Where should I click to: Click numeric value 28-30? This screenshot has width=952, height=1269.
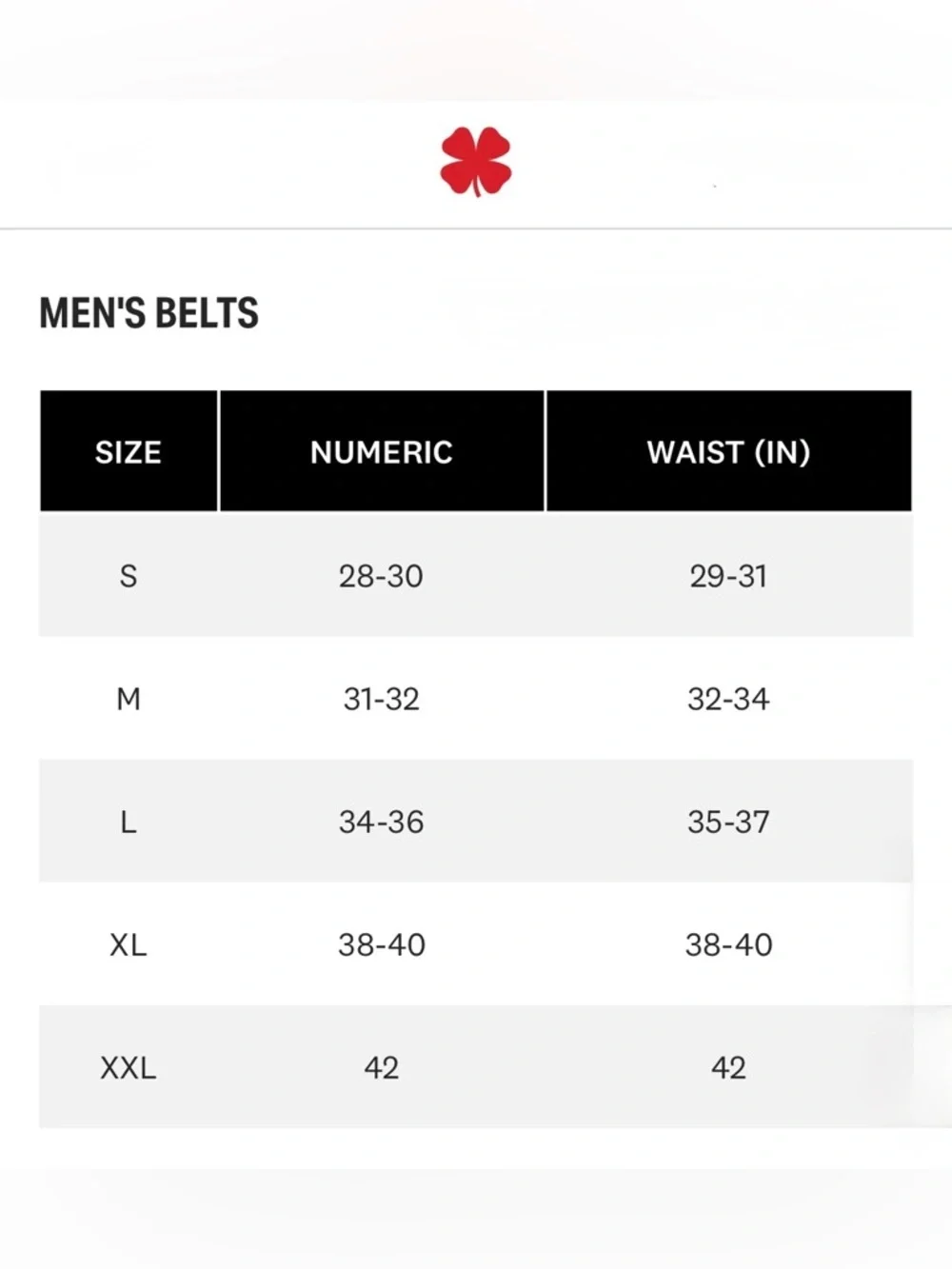click(x=381, y=576)
